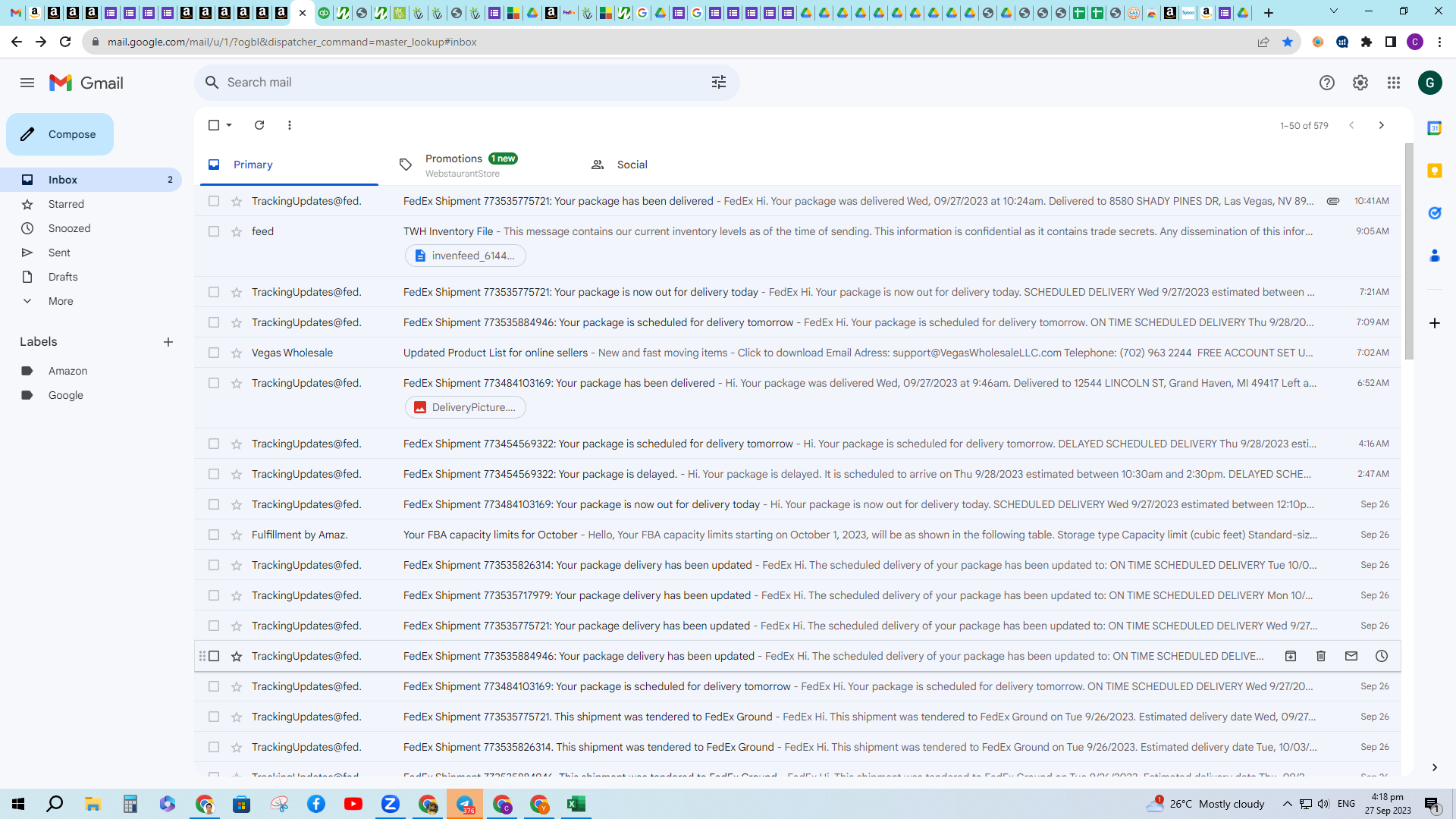Open Gmail Settings gear icon

pos(1360,83)
